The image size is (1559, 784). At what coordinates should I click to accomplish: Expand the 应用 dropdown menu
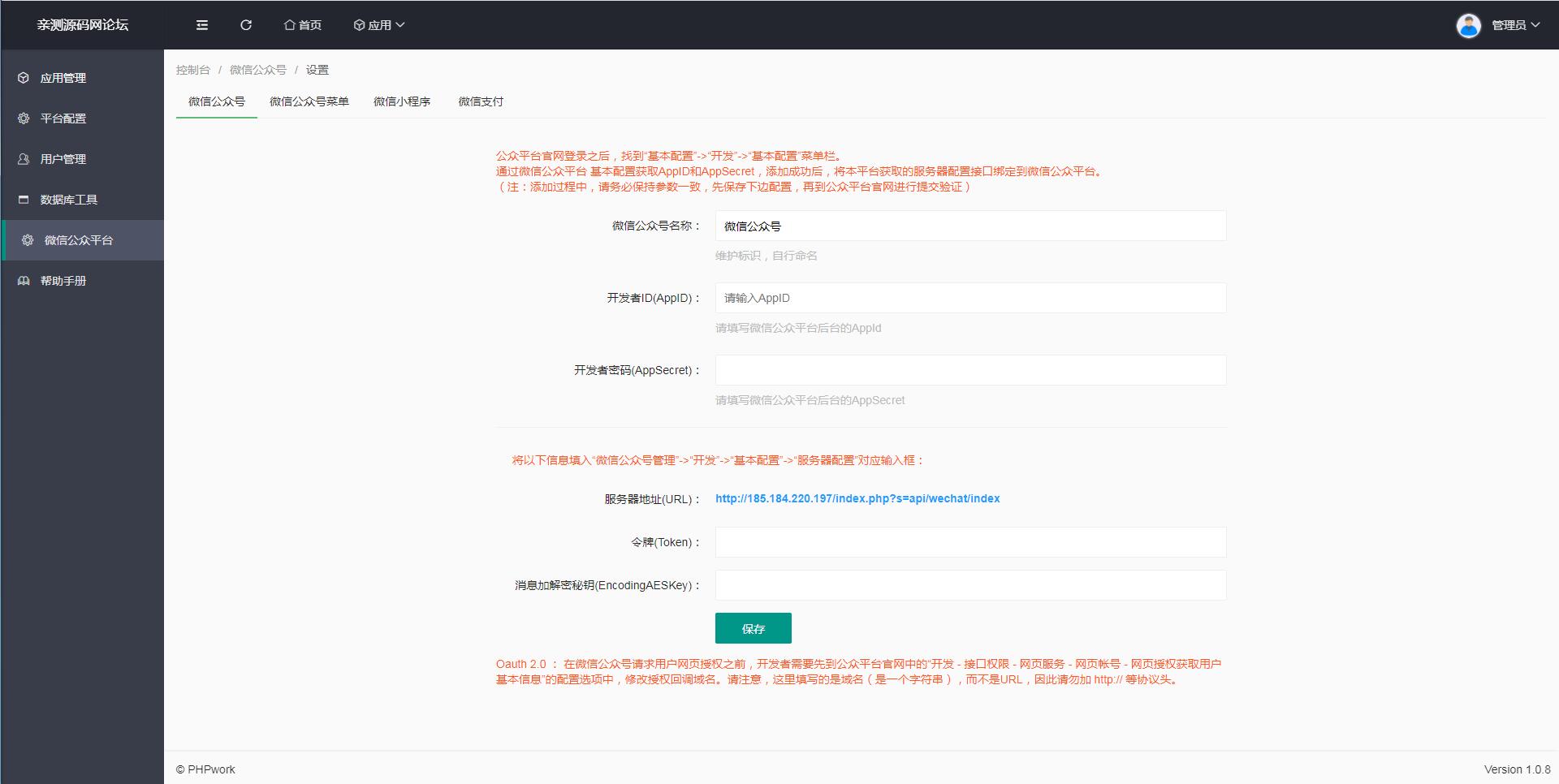pos(379,25)
